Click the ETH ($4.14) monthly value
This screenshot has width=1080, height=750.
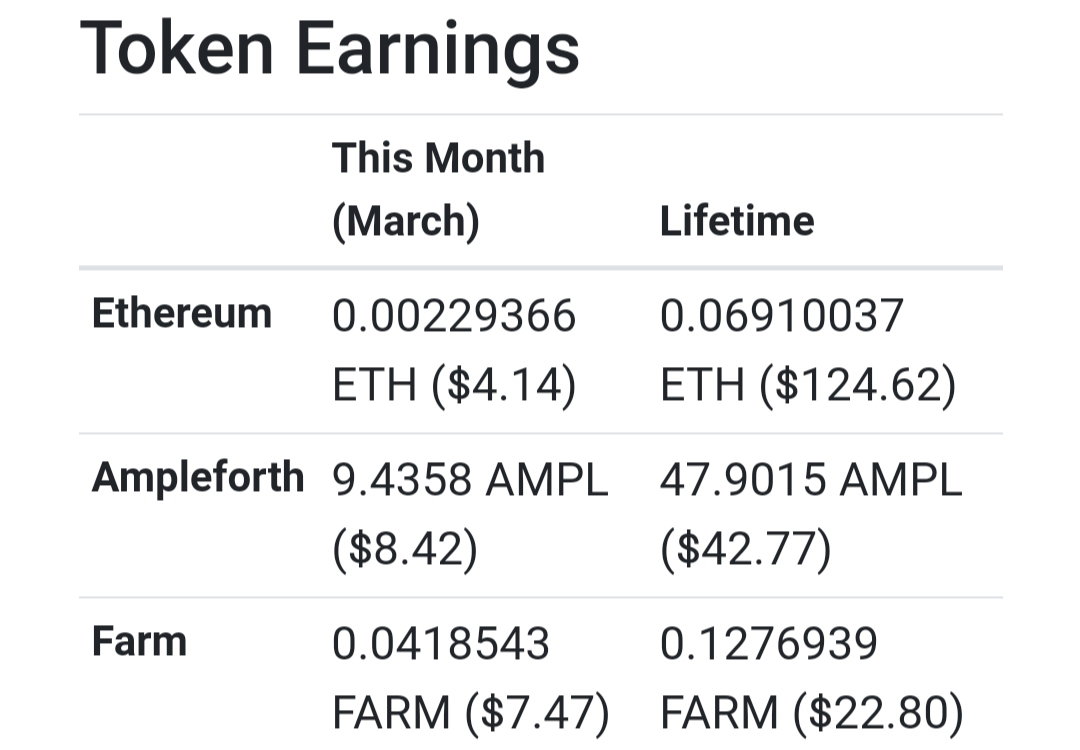click(x=454, y=385)
